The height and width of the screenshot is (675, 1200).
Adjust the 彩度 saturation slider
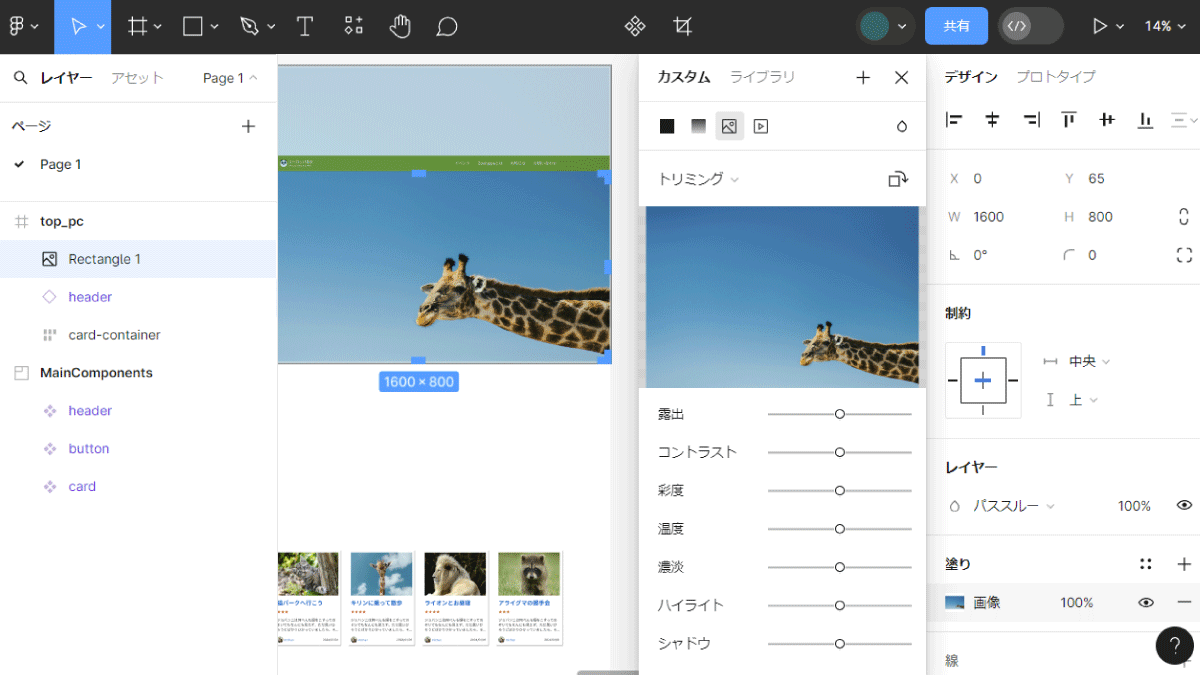point(840,490)
